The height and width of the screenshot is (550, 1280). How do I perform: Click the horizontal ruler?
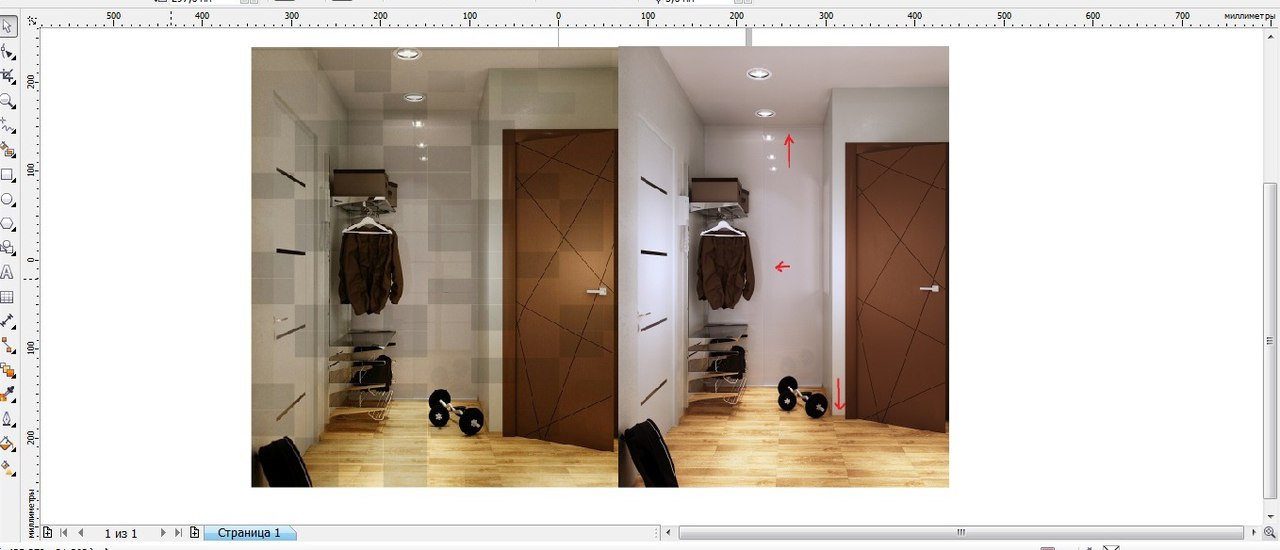(x=660, y=18)
